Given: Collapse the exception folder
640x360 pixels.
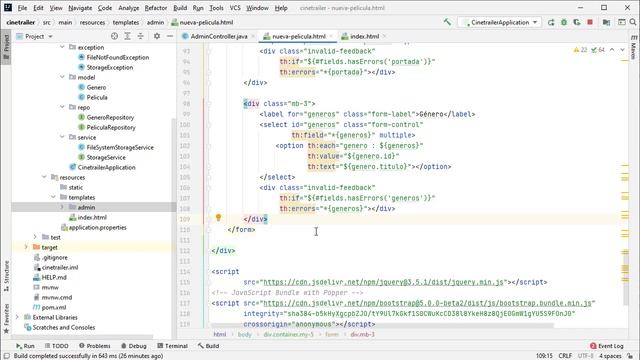Looking at the screenshot, I should (62, 47).
